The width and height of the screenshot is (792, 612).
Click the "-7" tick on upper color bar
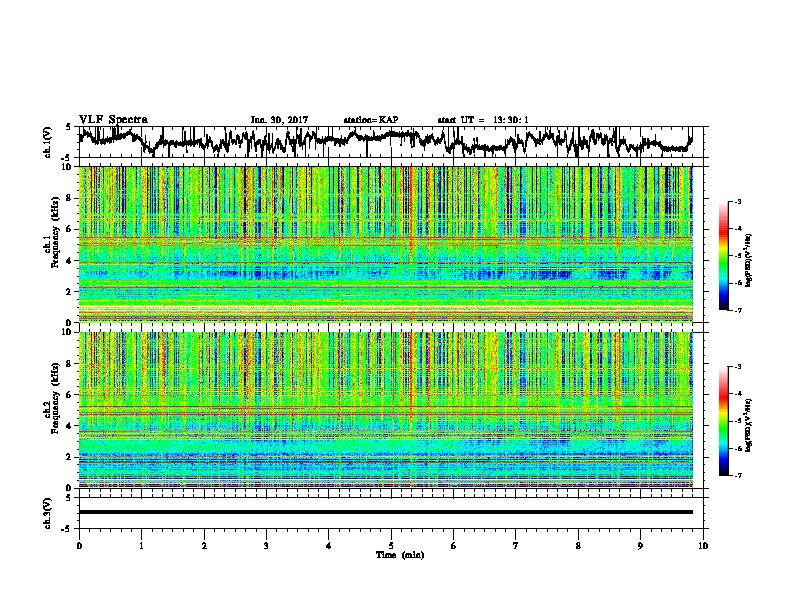(x=737, y=310)
